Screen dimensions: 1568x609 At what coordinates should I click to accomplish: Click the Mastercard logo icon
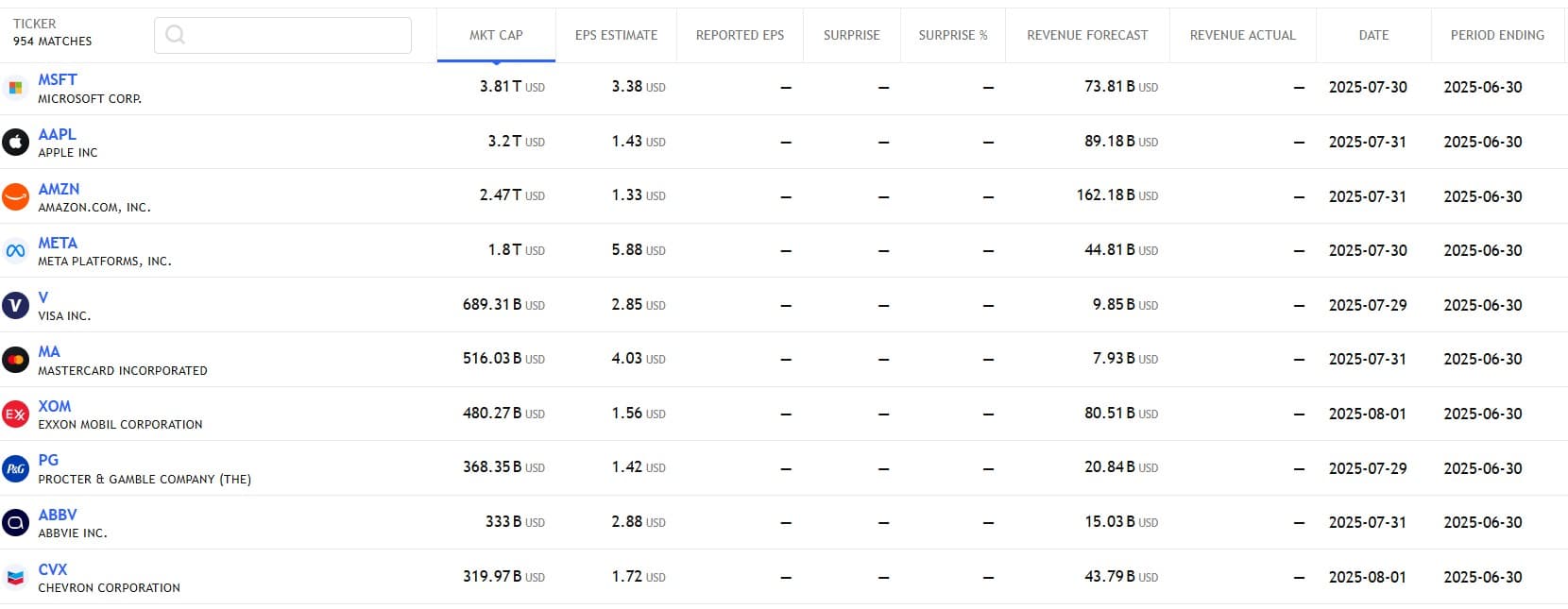[x=15, y=360]
